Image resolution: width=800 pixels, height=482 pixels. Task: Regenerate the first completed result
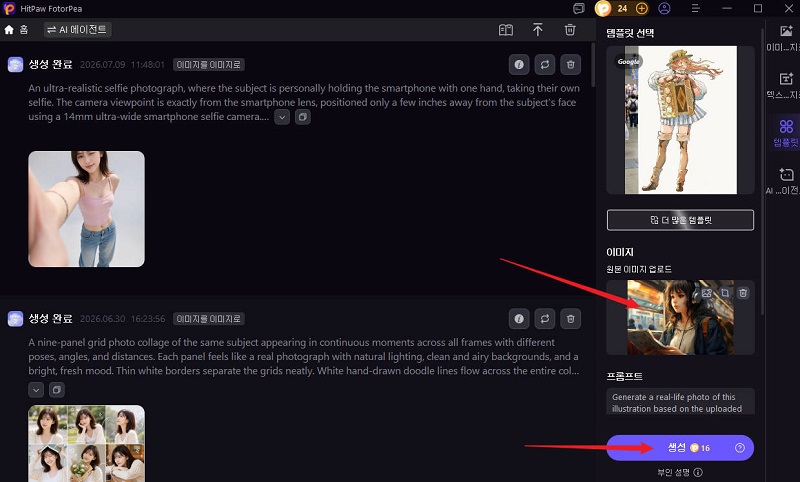point(545,65)
